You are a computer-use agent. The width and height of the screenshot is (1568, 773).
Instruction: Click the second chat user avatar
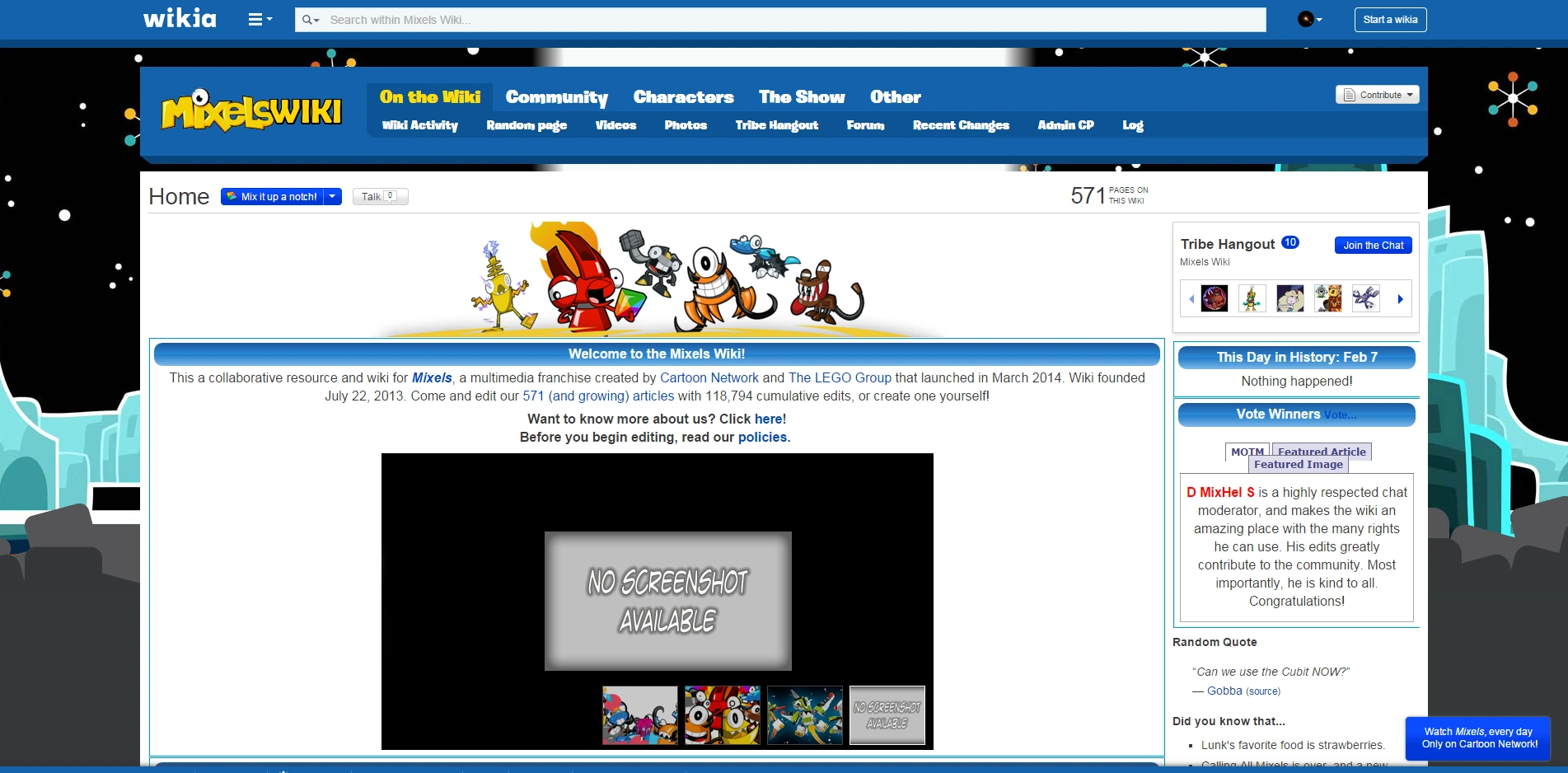click(1252, 298)
